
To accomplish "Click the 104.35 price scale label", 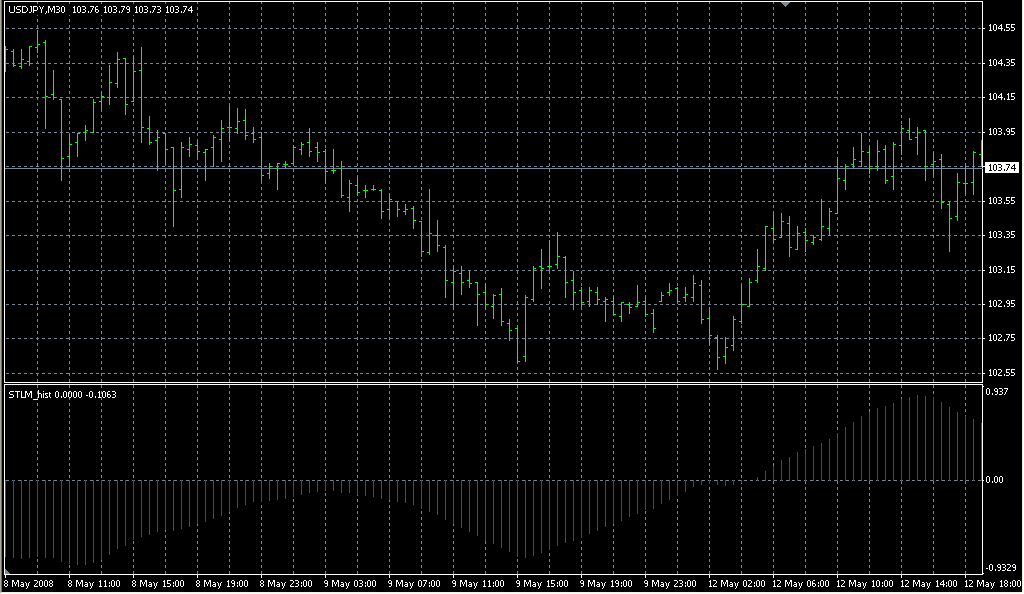I will (1001, 63).
